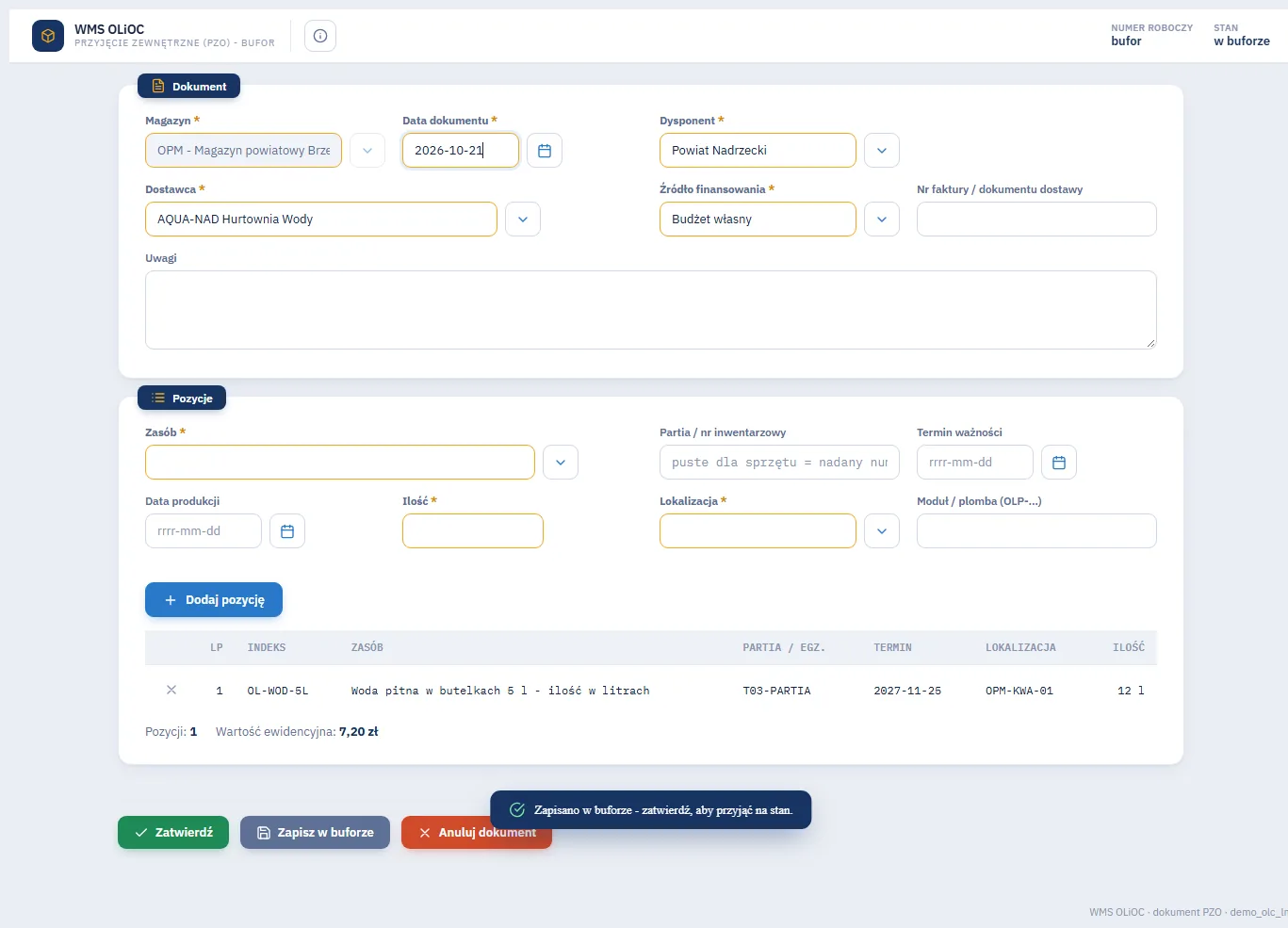Click the T03-PARTIA batch cell

[x=776, y=692]
